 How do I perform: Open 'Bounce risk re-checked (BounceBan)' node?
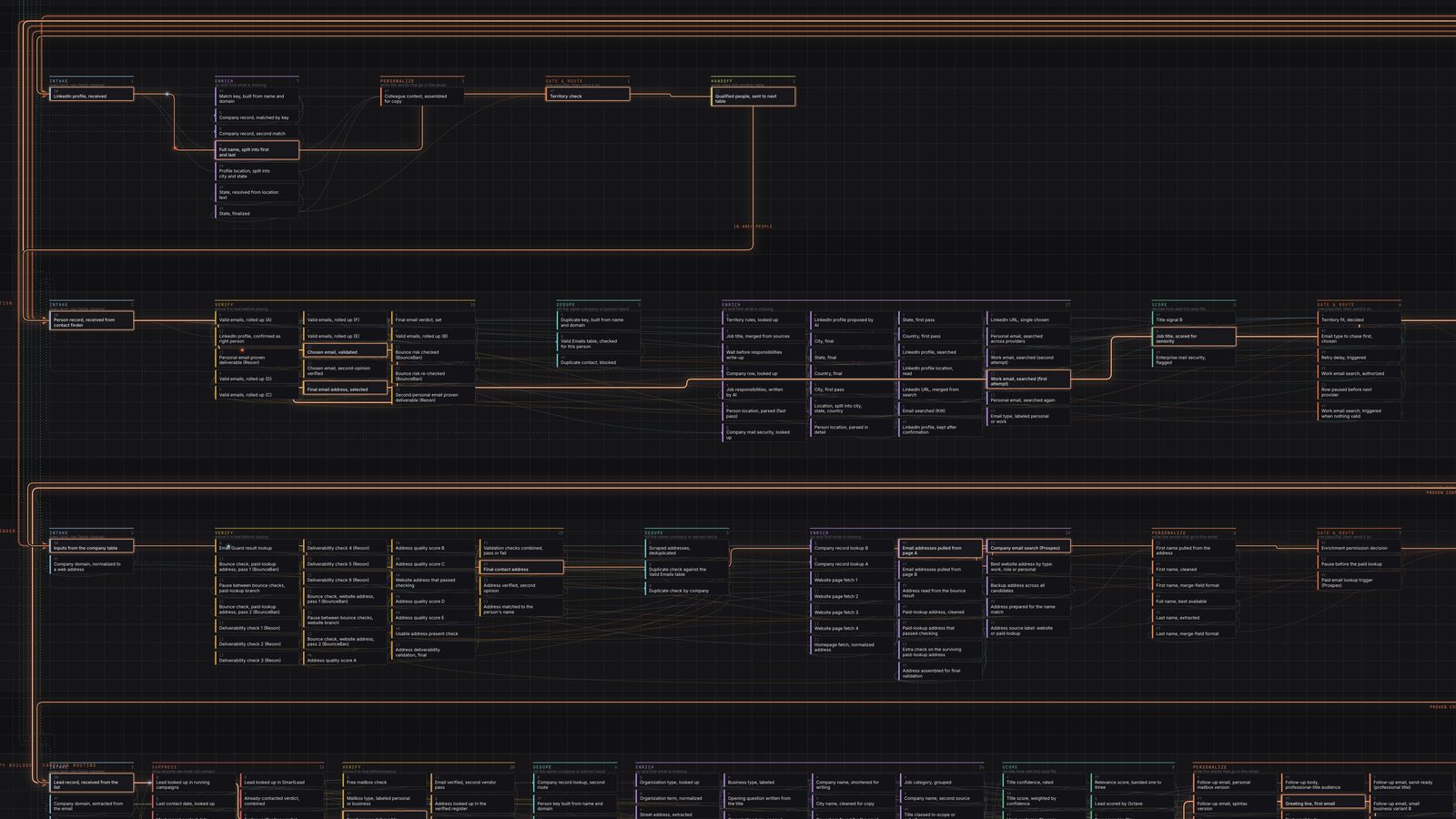(434, 375)
